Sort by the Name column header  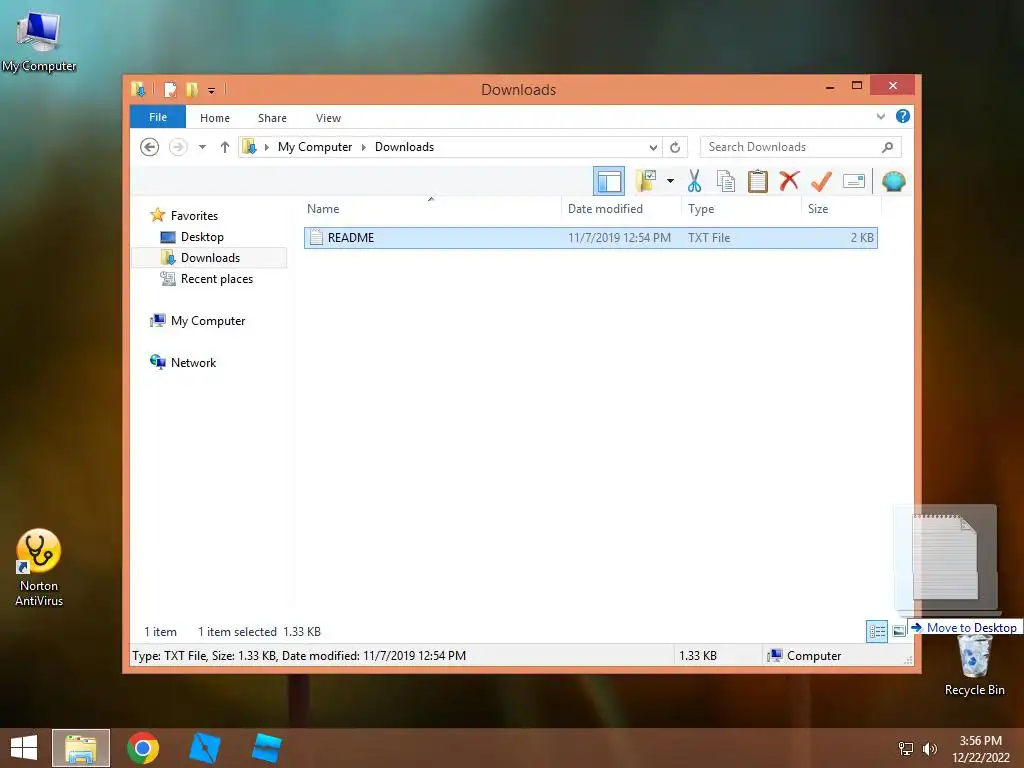coord(431,209)
